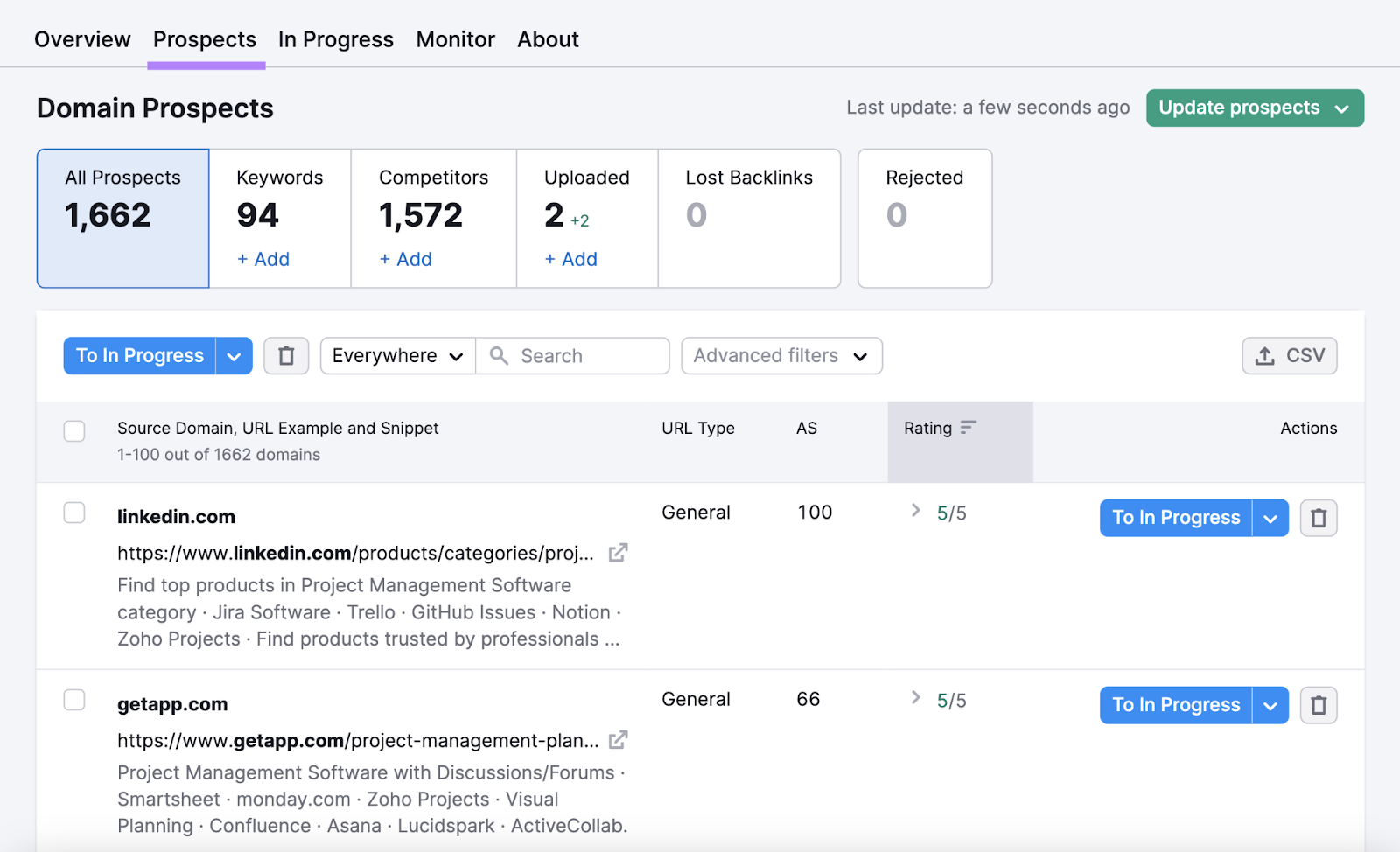Expand the Advanced filters panel
Image resolution: width=1400 pixels, height=852 pixels.
coord(780,356)
